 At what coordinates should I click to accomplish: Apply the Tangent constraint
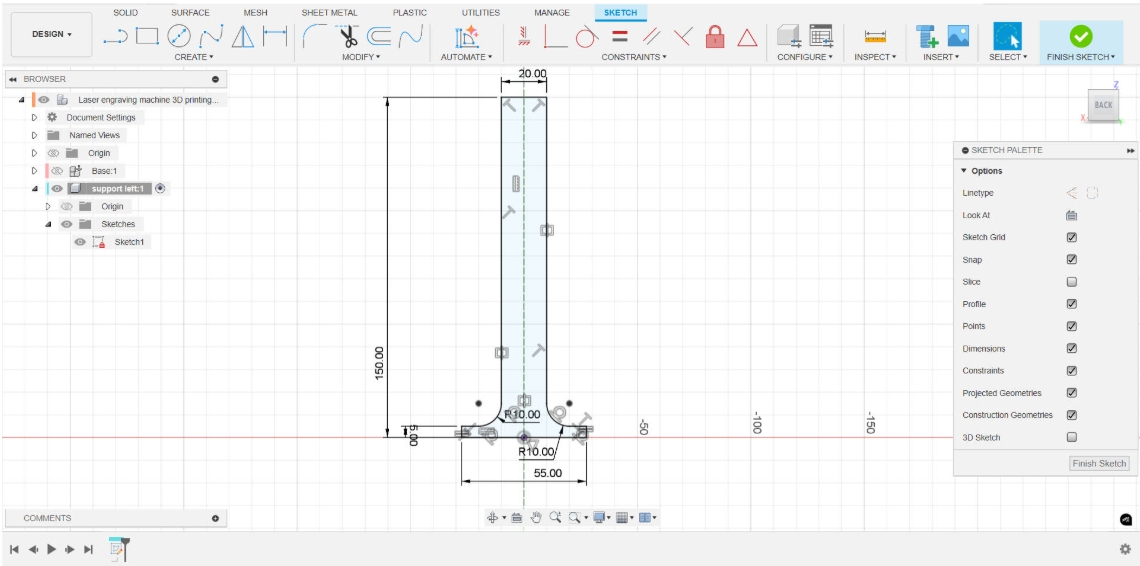587,36
